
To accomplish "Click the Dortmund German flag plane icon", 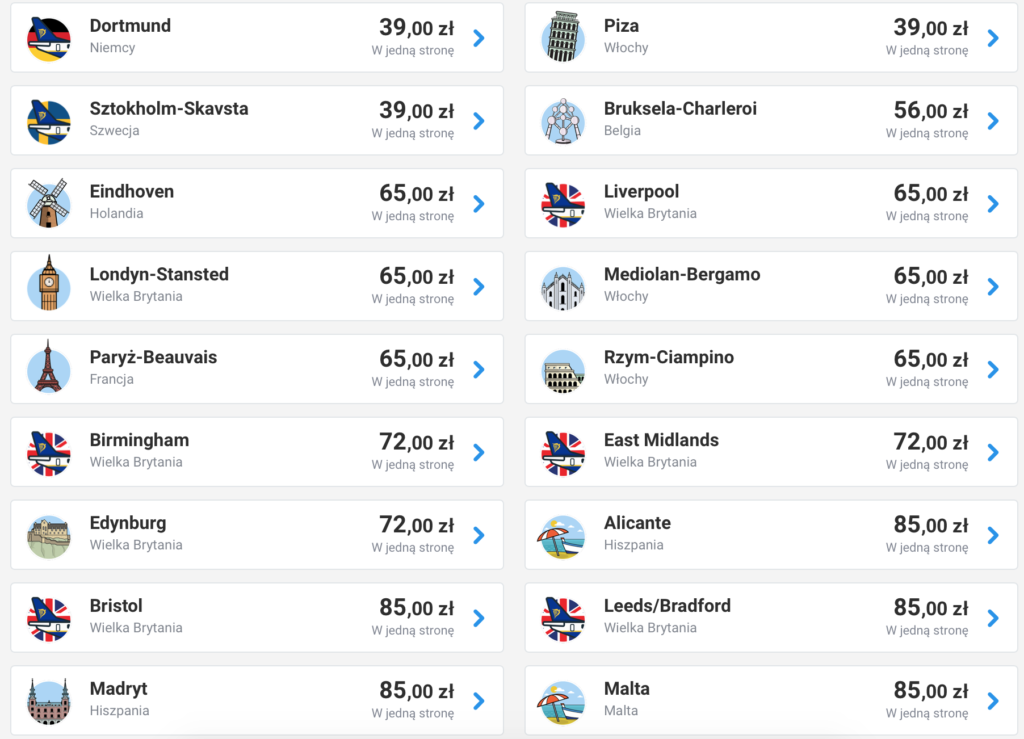I will (48, 38).
